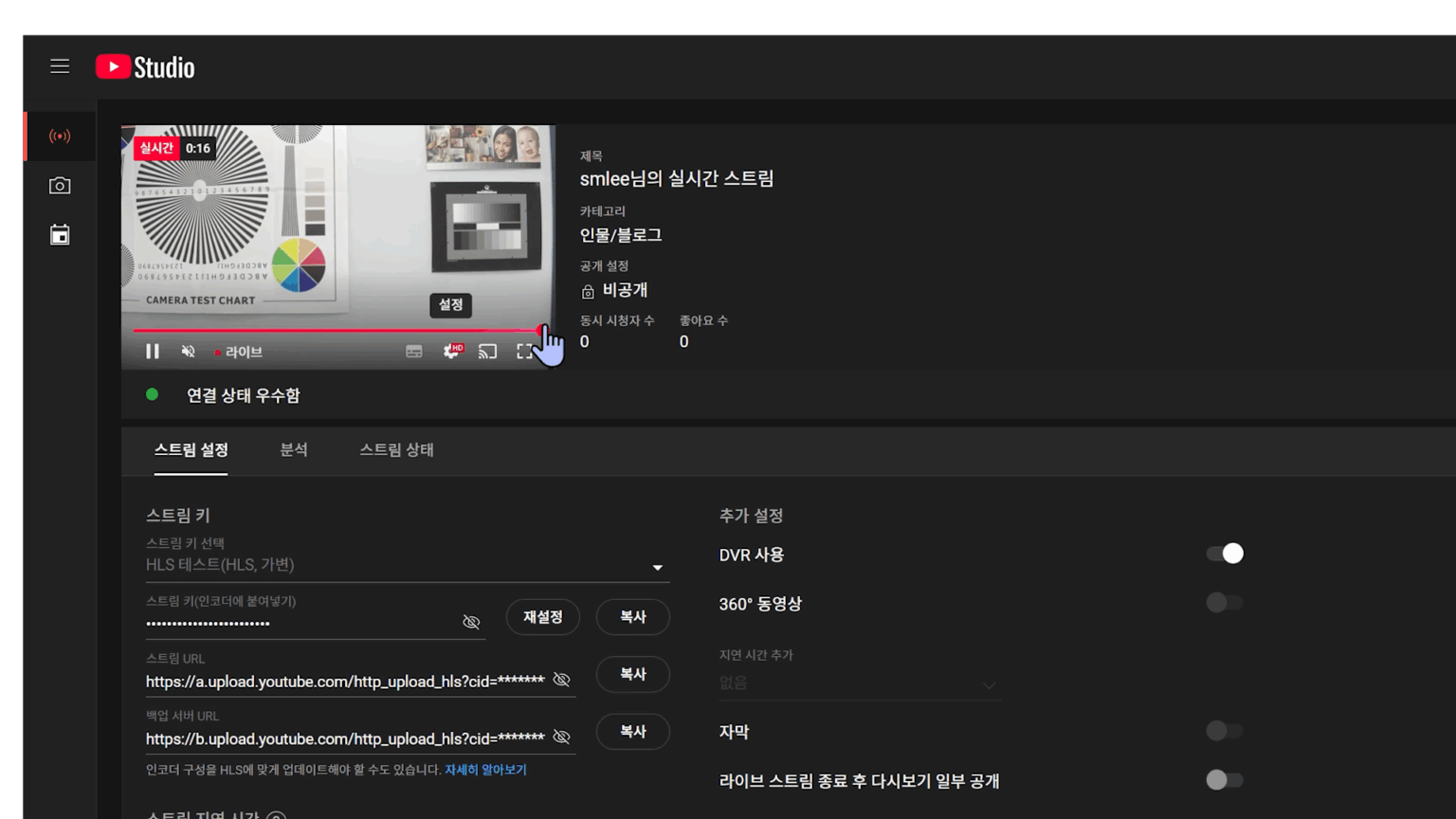Disable the DVR 사용 toggle
Viewport: 1456px width, 819px height.
pos(1224,553)
